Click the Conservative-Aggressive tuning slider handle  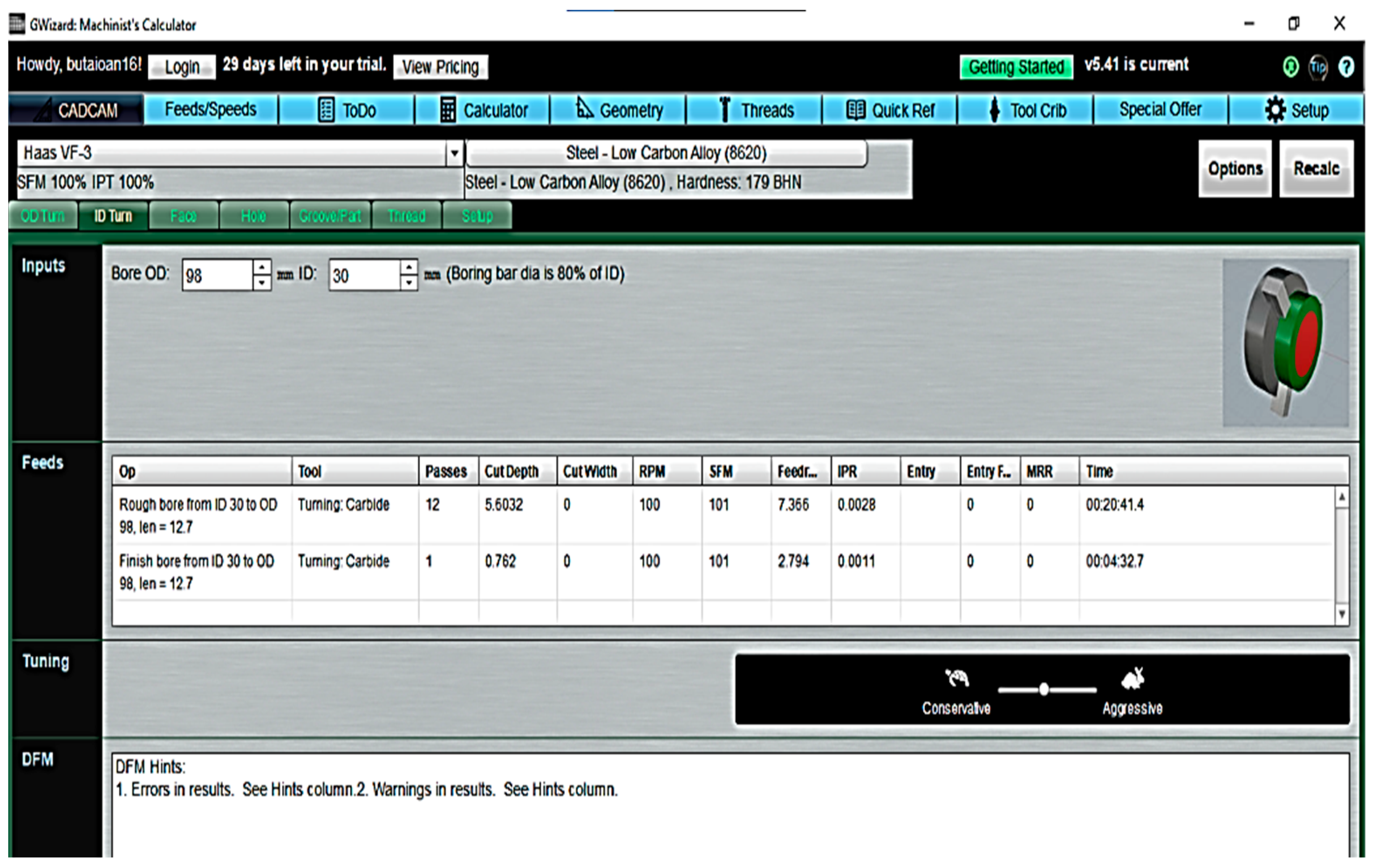pyautogui.click(x=1044, y=689)
